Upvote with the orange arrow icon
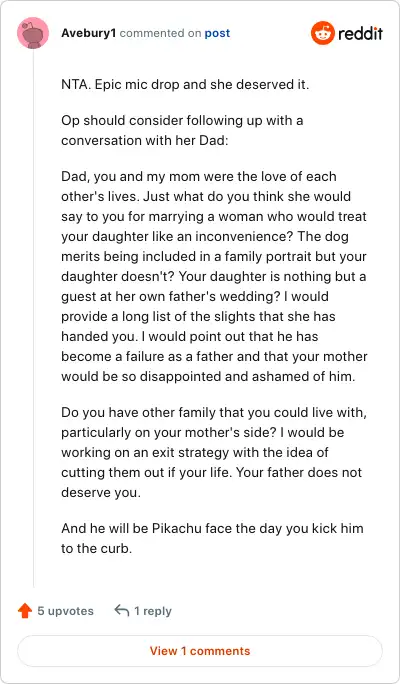This screenshot has width=400, height=684. tap(25, 611)
